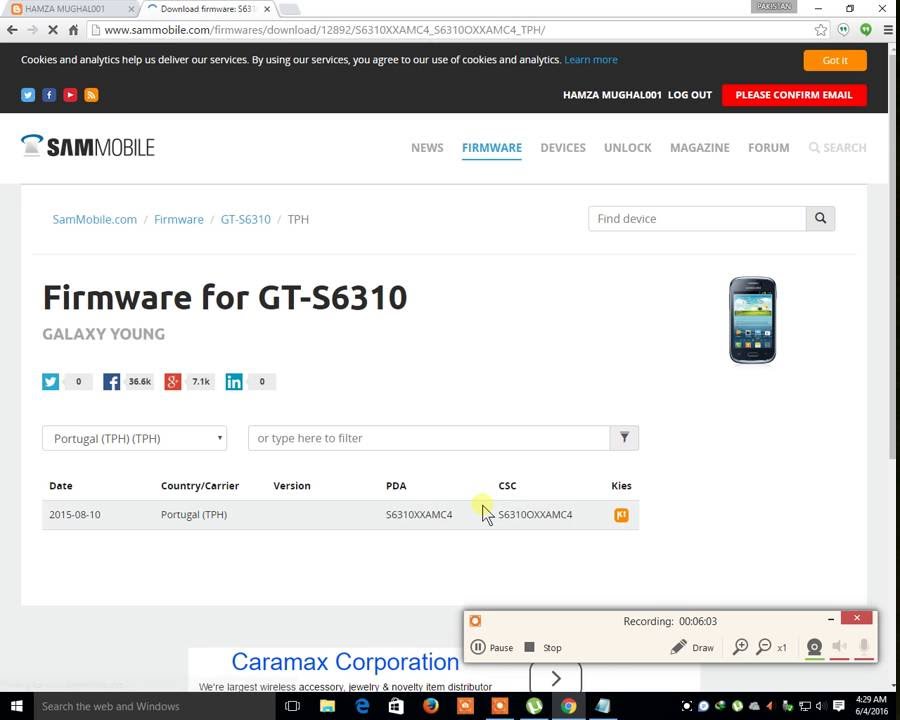Open SamMobile Facebook page in header
Screen dimensions: 900x720
click(49, 95)
